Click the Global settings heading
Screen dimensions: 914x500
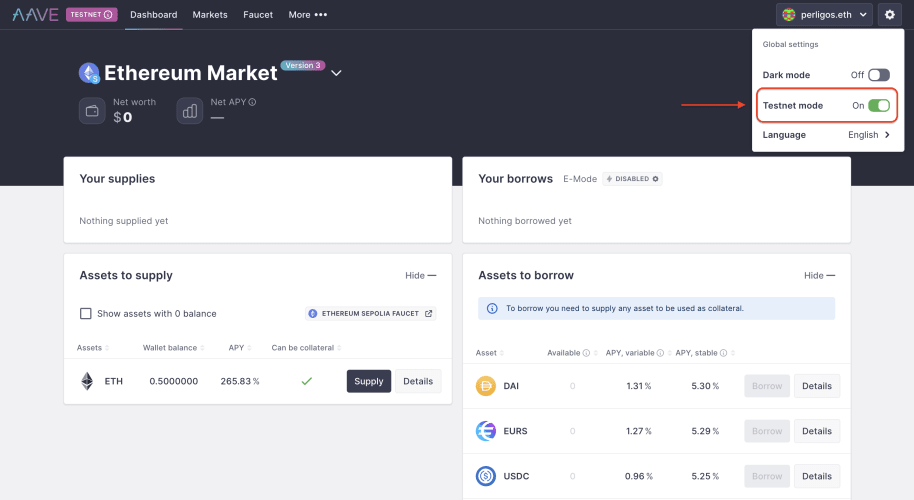pyautogui.click(x=790, y=44)
